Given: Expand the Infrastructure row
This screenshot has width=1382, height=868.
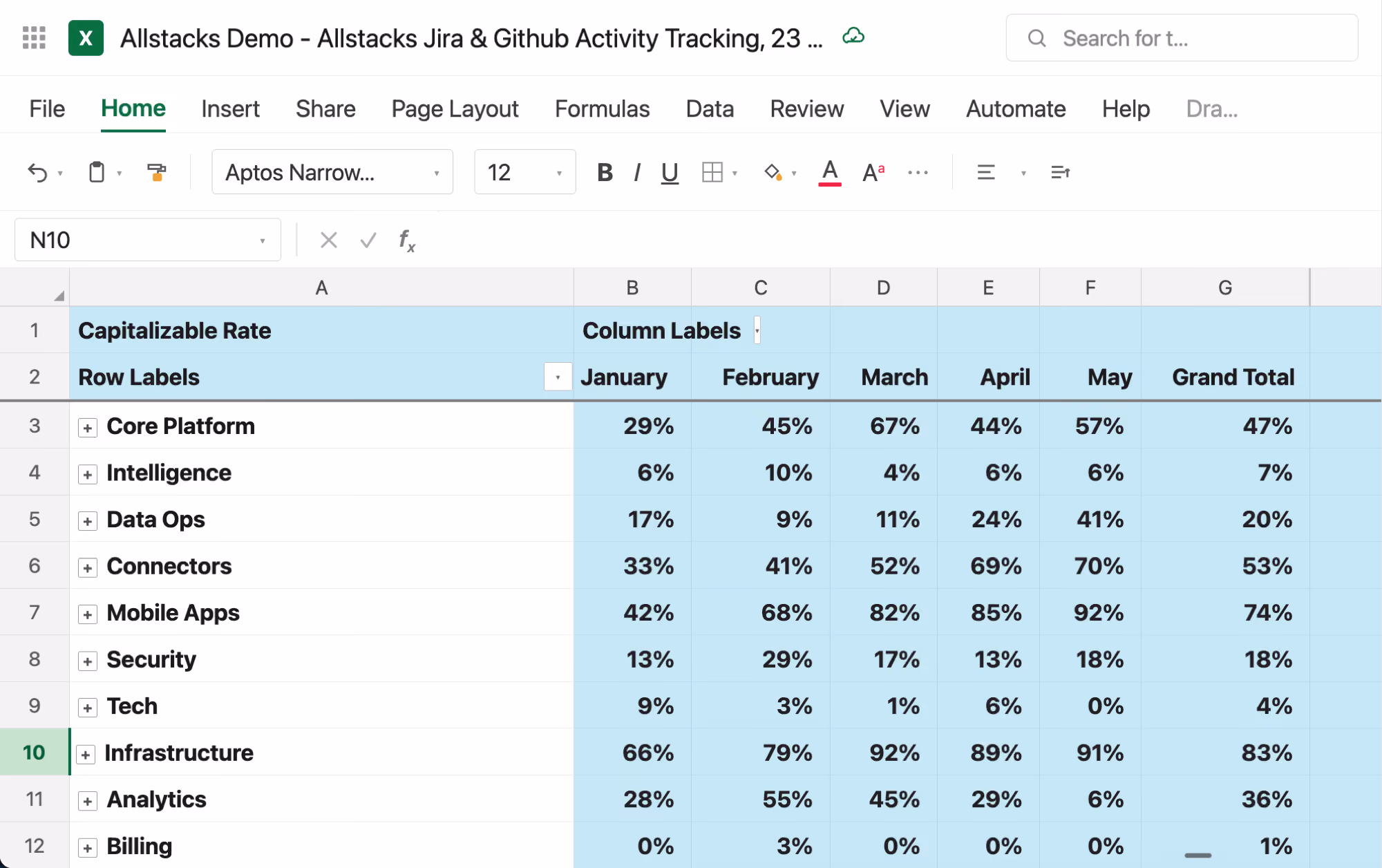Looking at the screenshot, I should point(85,755).
